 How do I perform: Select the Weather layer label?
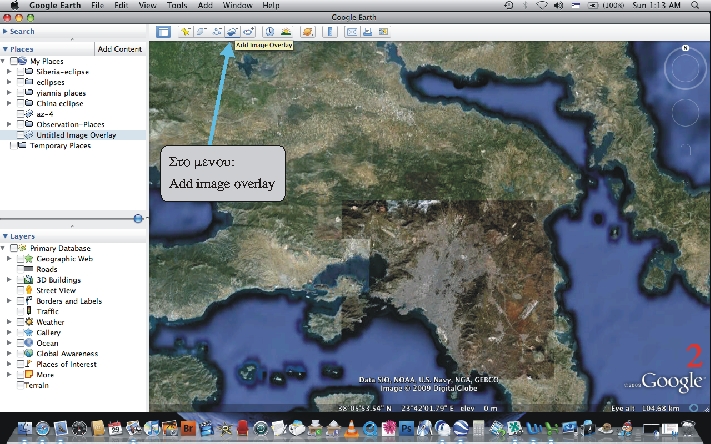click(x=50, y=322)
